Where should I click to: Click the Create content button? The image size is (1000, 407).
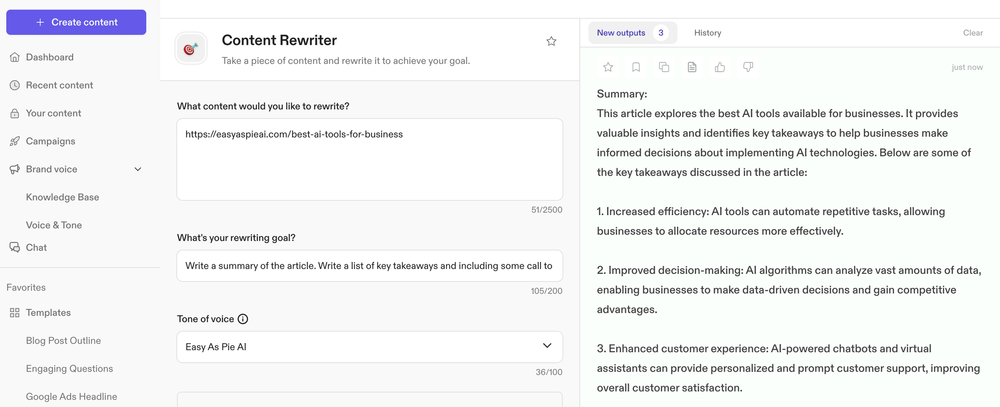pos(76,22)
